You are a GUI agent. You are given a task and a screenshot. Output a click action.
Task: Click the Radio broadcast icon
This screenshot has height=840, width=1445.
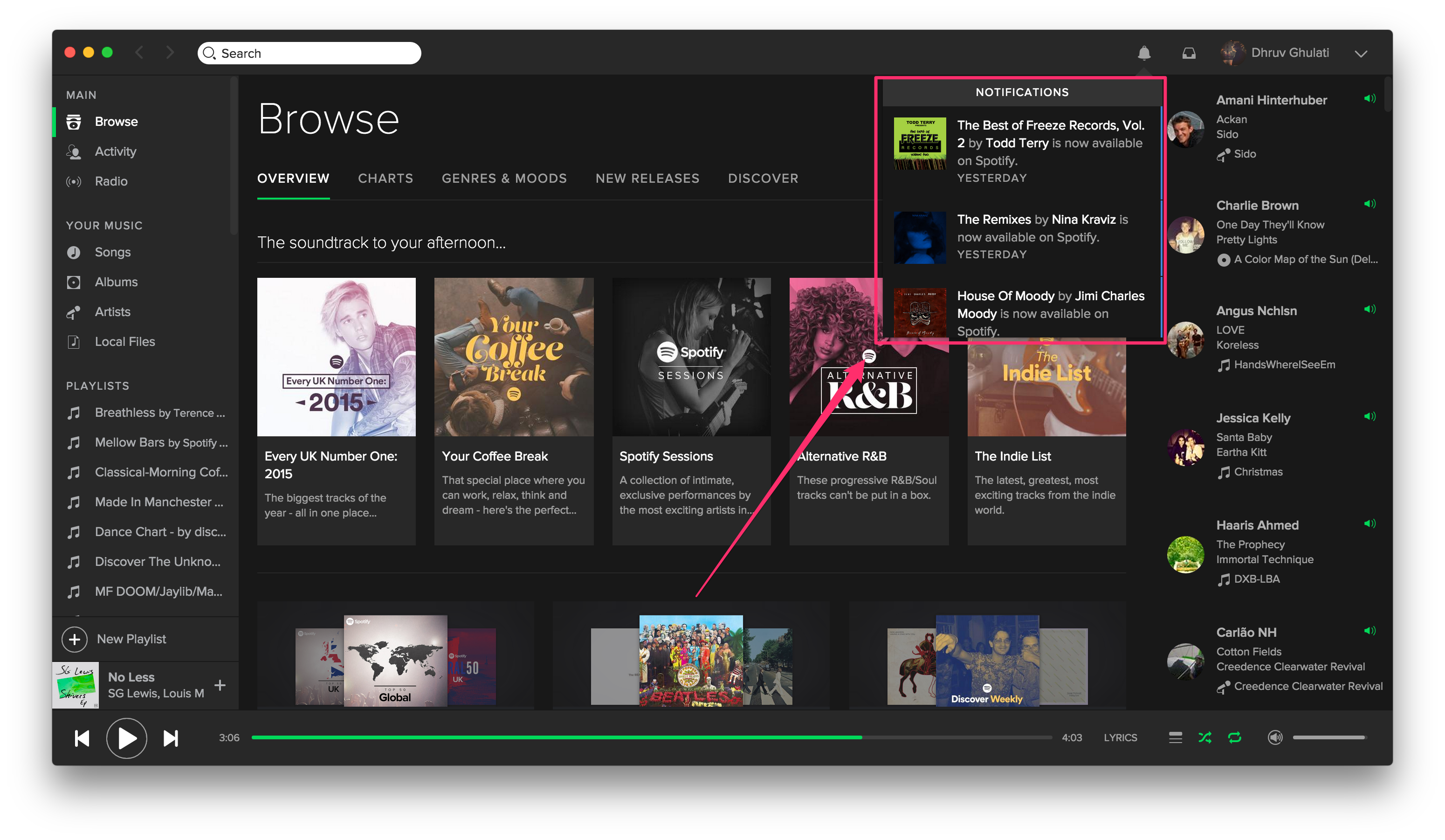point(73,182)
